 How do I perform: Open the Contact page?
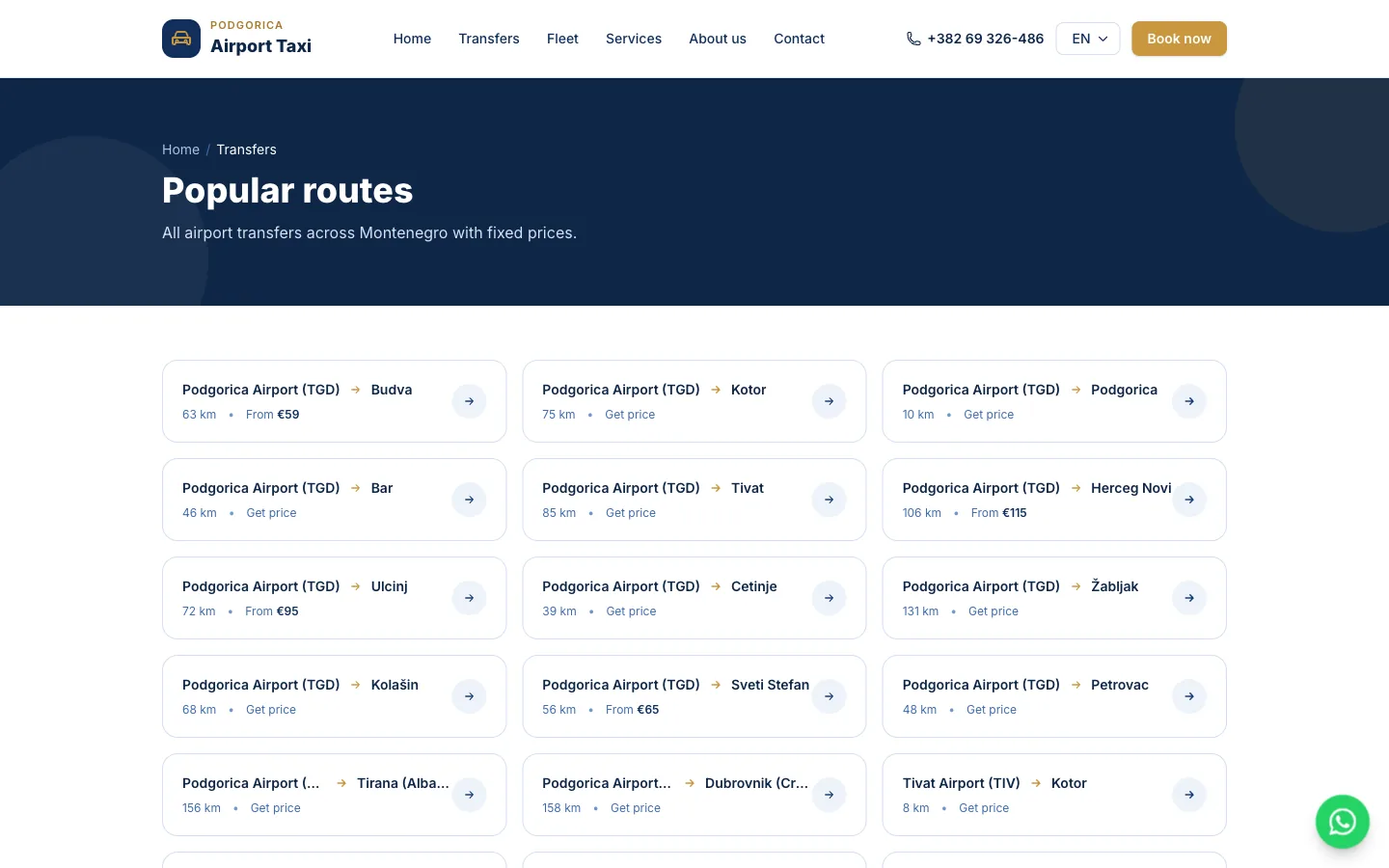click(799, 39)
